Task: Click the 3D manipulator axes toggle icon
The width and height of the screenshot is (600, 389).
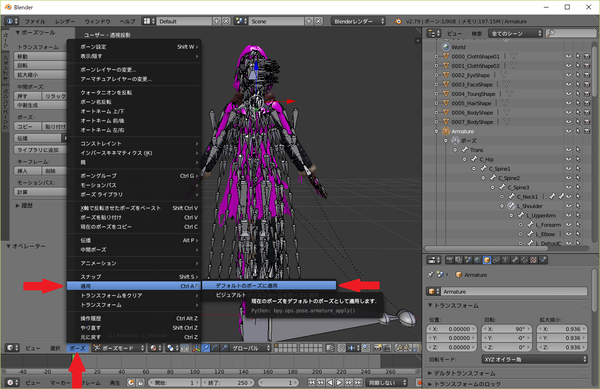Action: tap(196, 348)
